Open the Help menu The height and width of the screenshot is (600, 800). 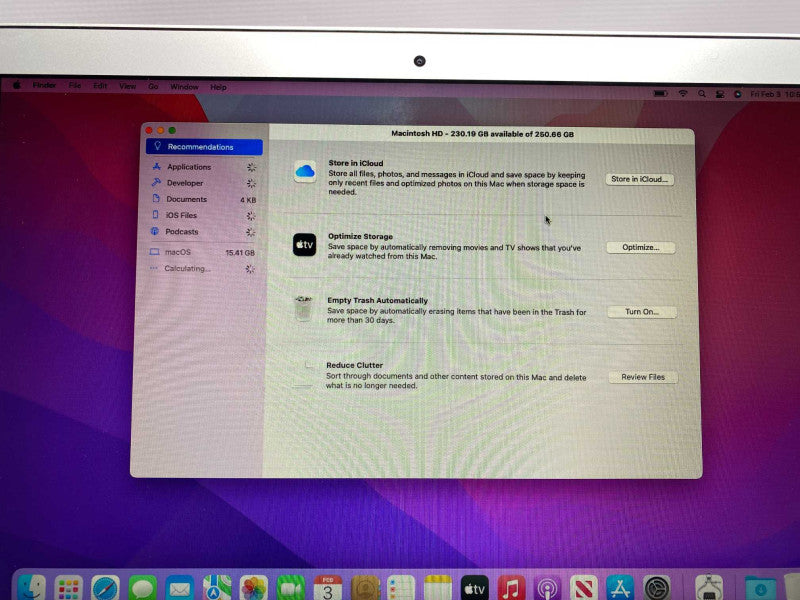click(218, 87)
